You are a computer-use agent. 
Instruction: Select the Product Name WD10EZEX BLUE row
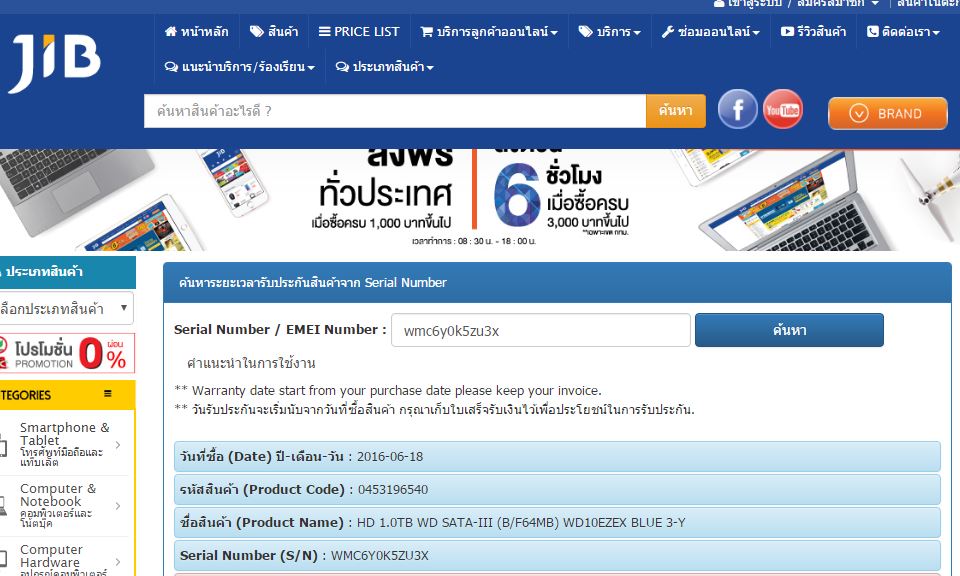(557, 523)
